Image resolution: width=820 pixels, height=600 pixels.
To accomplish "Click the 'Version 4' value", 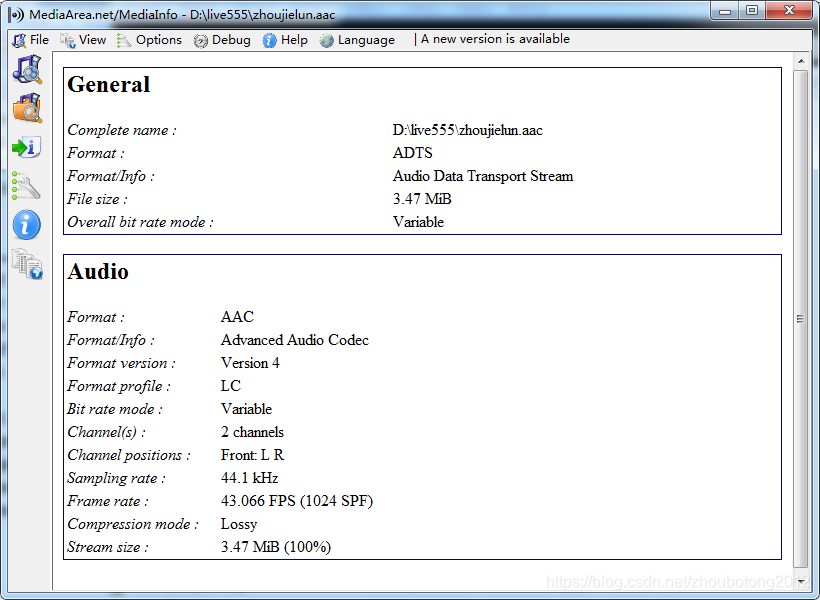I will (x=250, y=363).
